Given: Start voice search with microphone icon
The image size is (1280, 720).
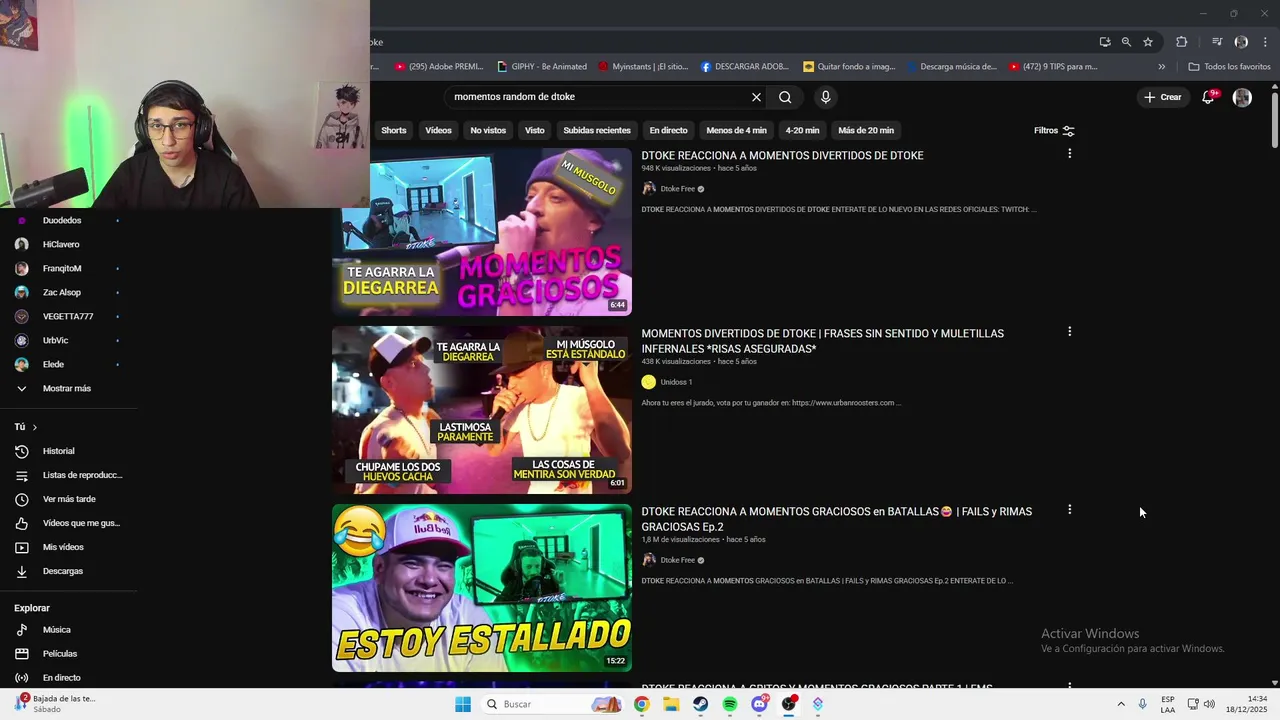Looking at the screenshot, I should pyautogui.click(x=825, y=97).
